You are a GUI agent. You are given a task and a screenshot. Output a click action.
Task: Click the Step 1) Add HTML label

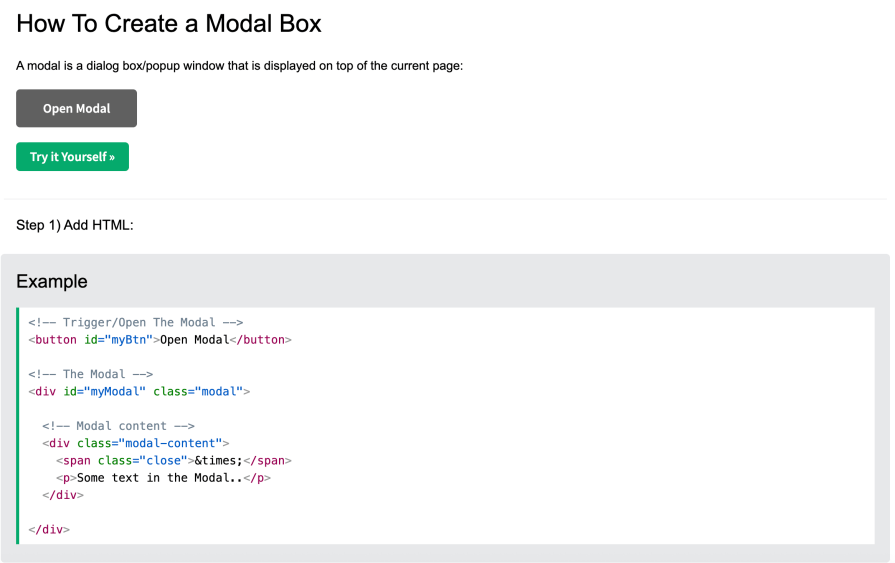(x=75, y=225)
